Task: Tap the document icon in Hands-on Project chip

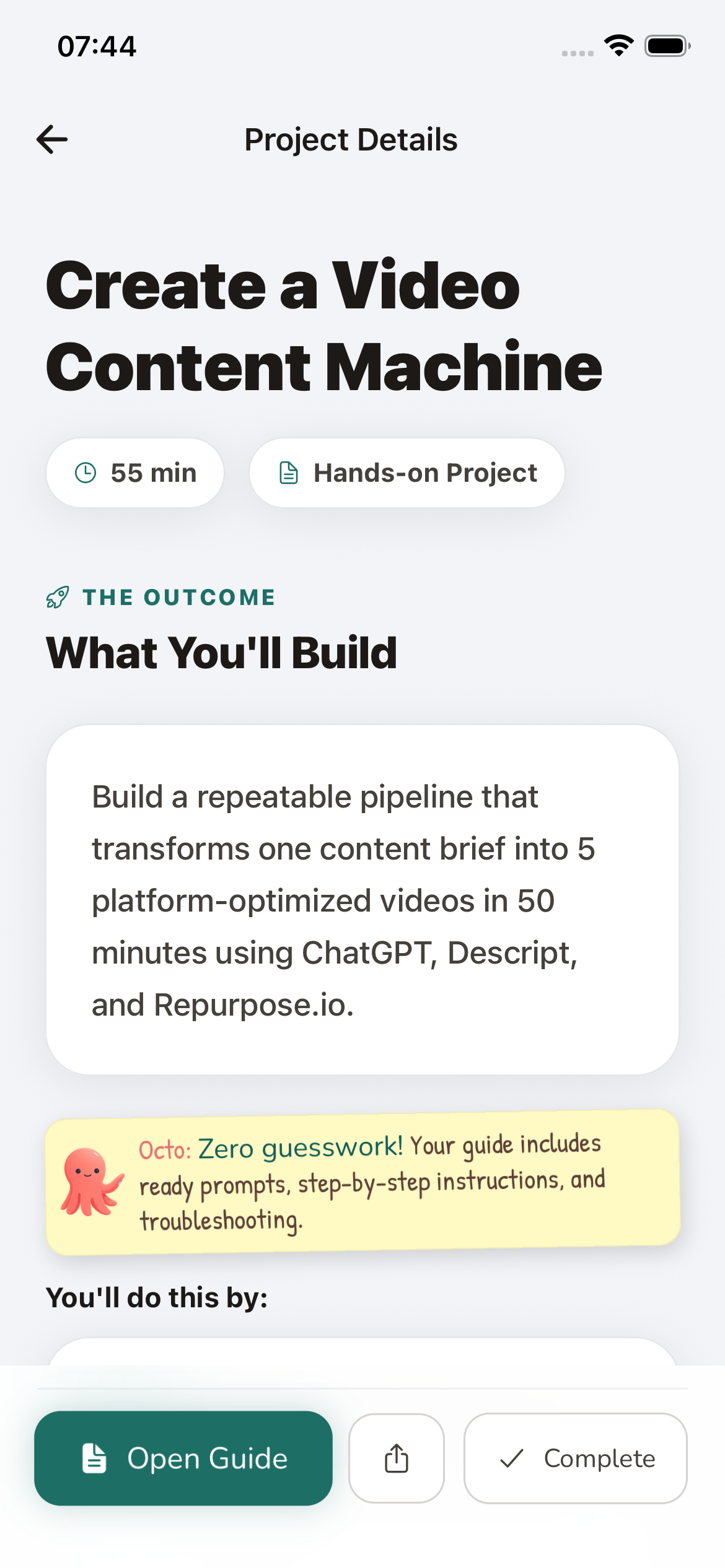Action: (288, 473)
